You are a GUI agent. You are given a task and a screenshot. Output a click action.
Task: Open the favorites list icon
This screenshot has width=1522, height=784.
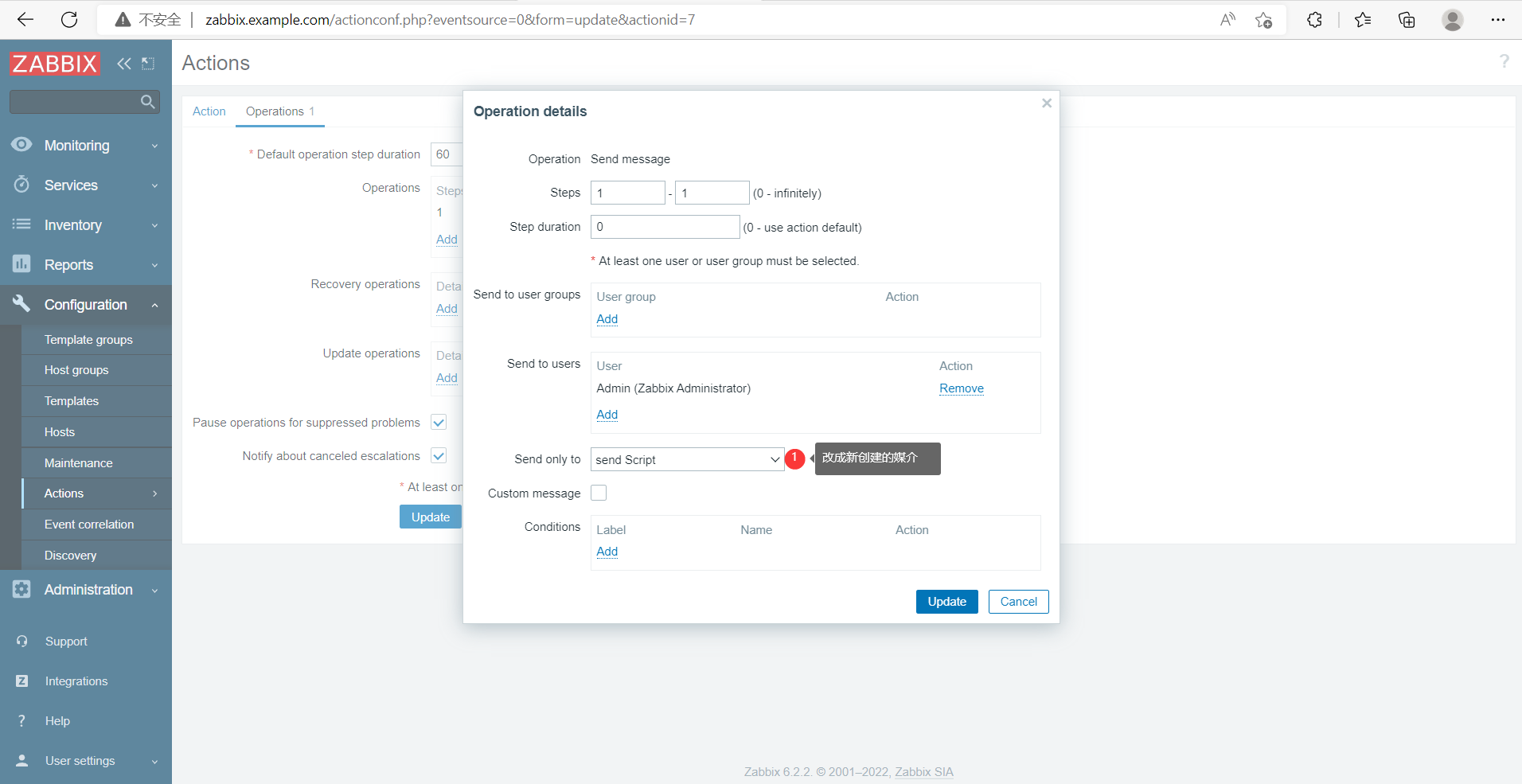pos(1363,20)
